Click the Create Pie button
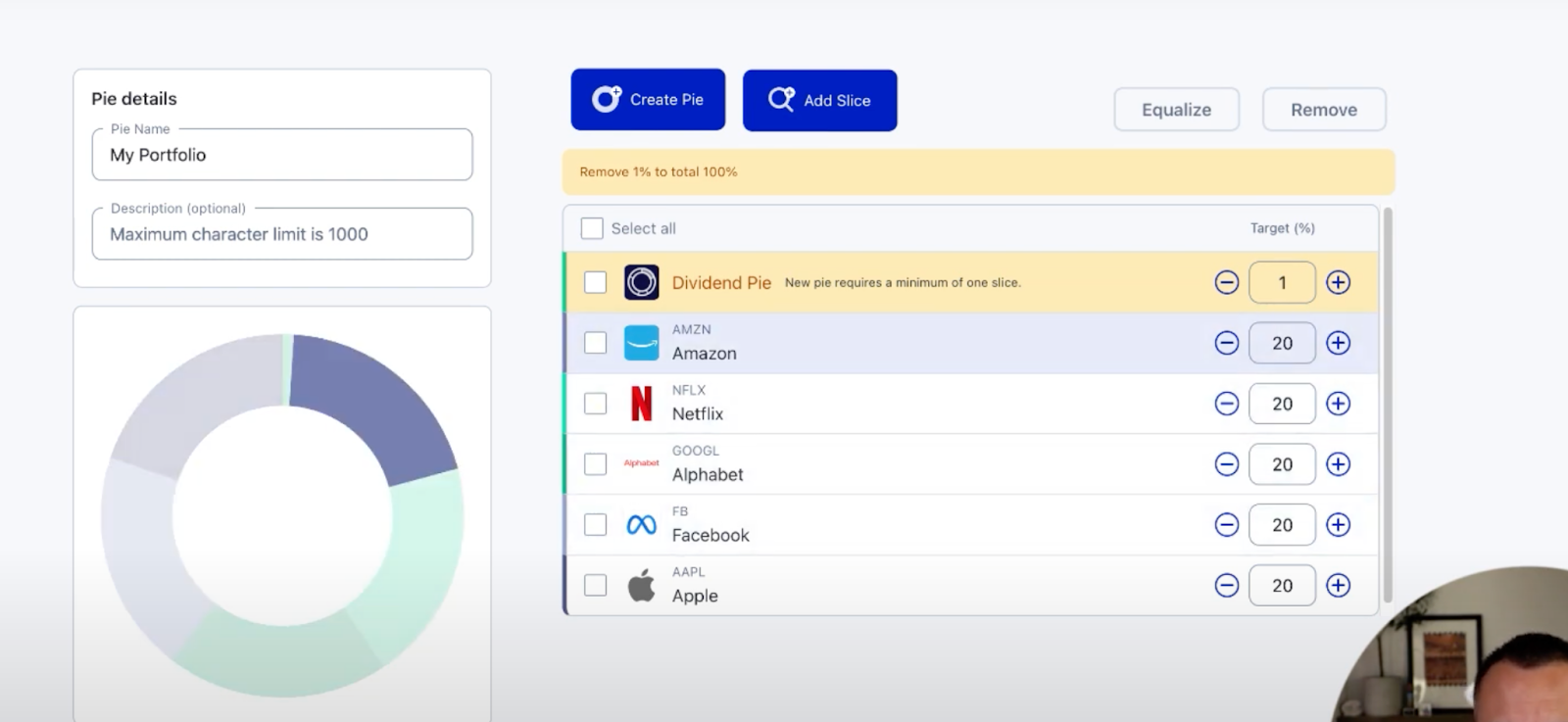This screenshot has width=1568, height=722. point(648,99)
